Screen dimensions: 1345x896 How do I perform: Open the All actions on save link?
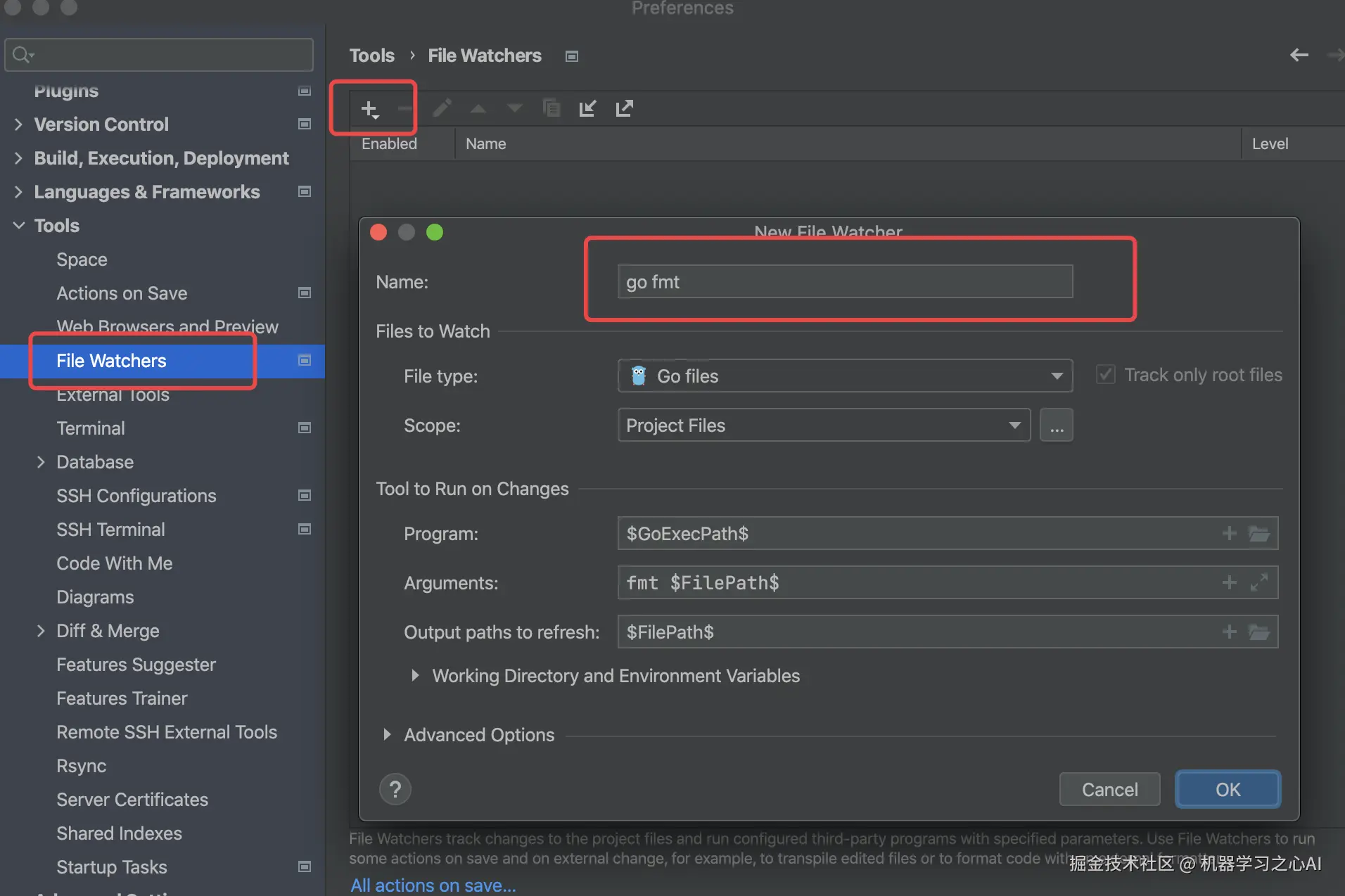pyautogui.click(x=433, y=885)
